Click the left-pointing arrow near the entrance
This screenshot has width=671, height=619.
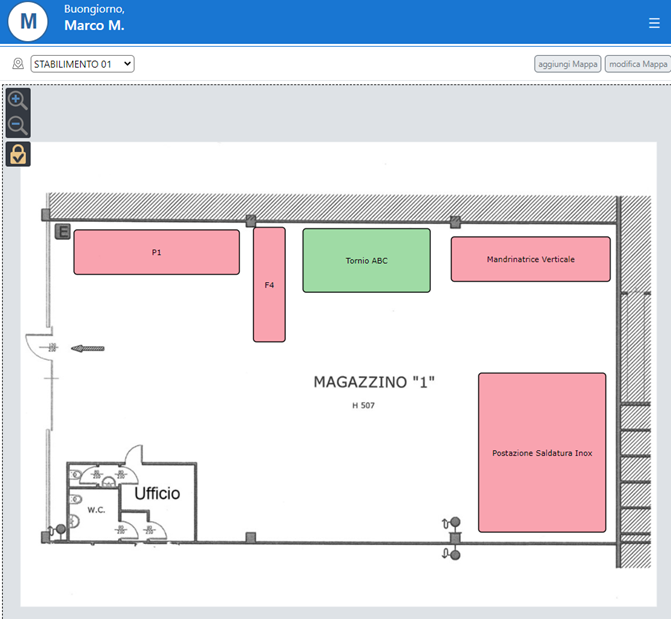point(89,348)
